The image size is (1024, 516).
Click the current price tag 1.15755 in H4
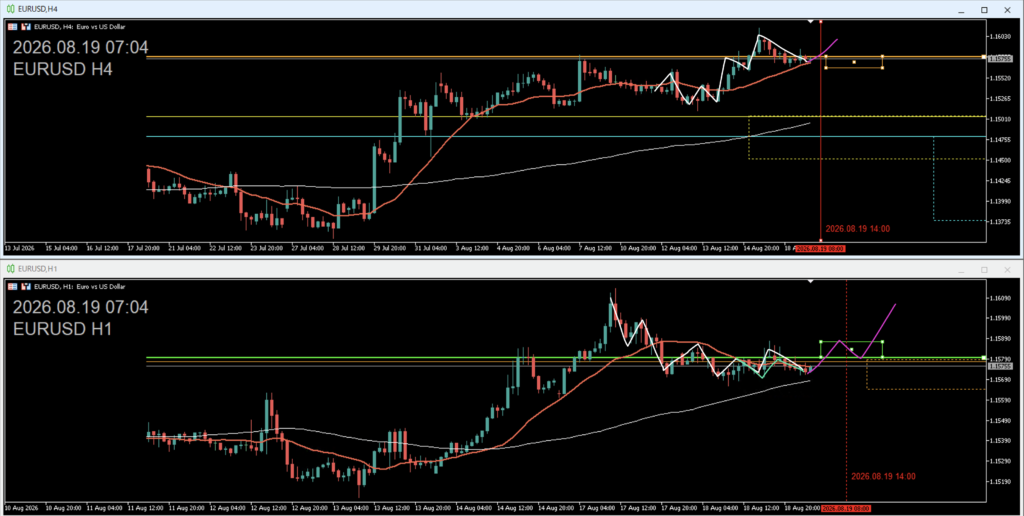click(1000, 58)
